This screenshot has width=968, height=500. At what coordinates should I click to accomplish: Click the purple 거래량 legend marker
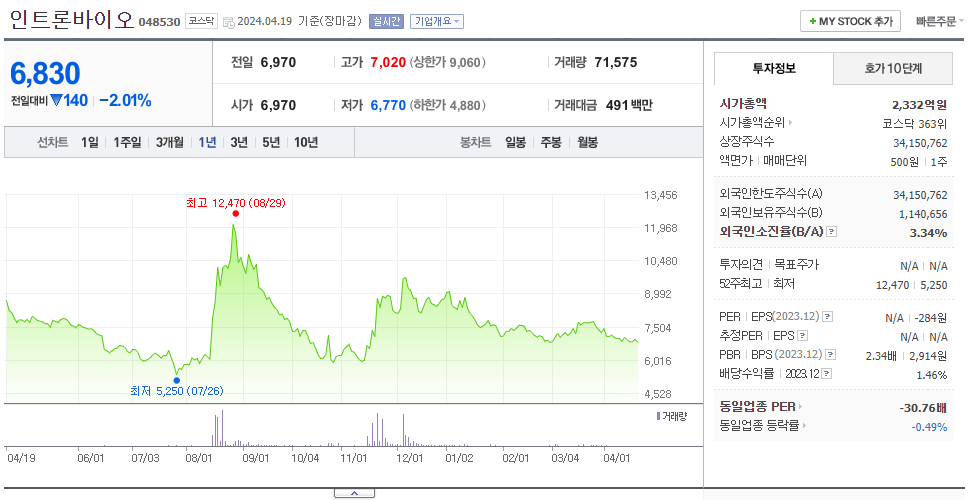point(658,416)
